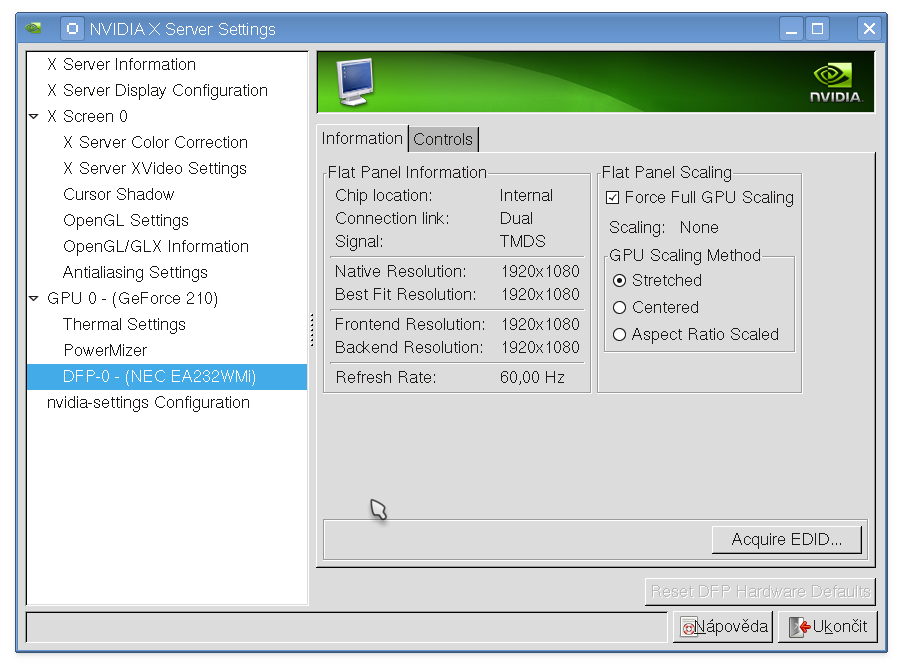Collapse the GPU 0 GeForce 210 node

34,298
